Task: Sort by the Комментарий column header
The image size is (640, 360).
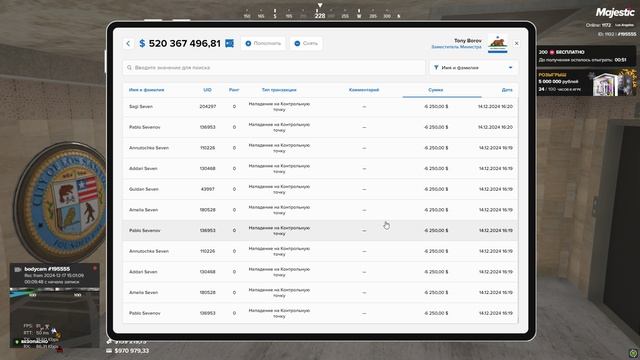Action: (364, 90)
